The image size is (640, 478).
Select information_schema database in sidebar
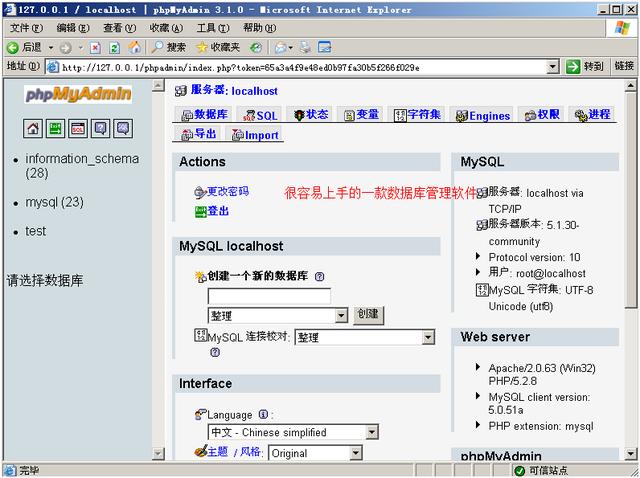pos(82,166)
